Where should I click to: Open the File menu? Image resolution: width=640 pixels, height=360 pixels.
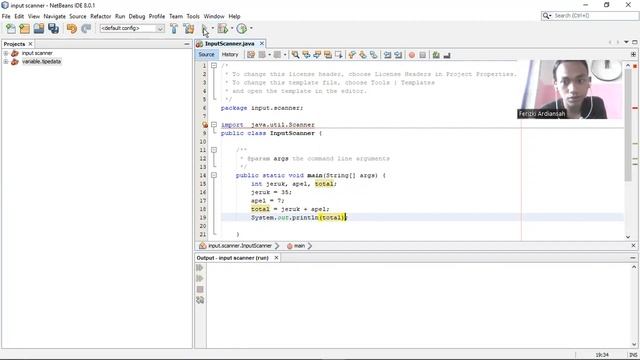(x=6, y=16)
